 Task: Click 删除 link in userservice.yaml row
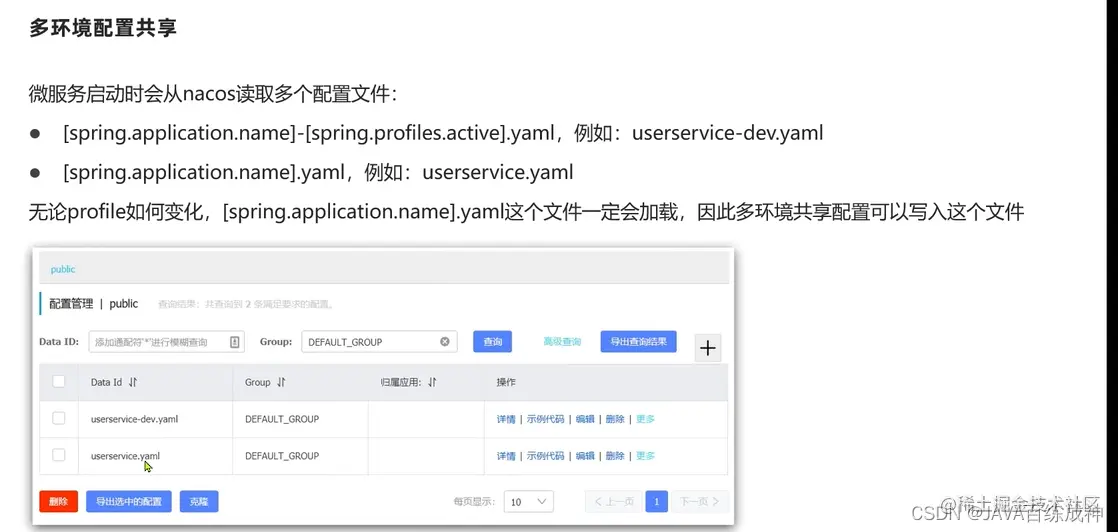[615, 456]
